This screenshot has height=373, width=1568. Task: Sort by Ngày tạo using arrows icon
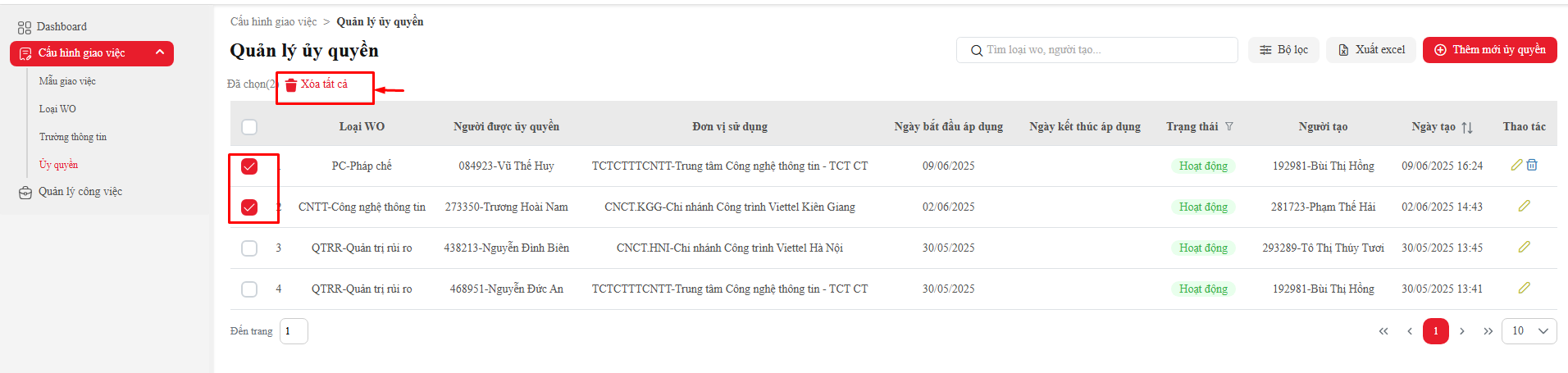[1467, 127]
